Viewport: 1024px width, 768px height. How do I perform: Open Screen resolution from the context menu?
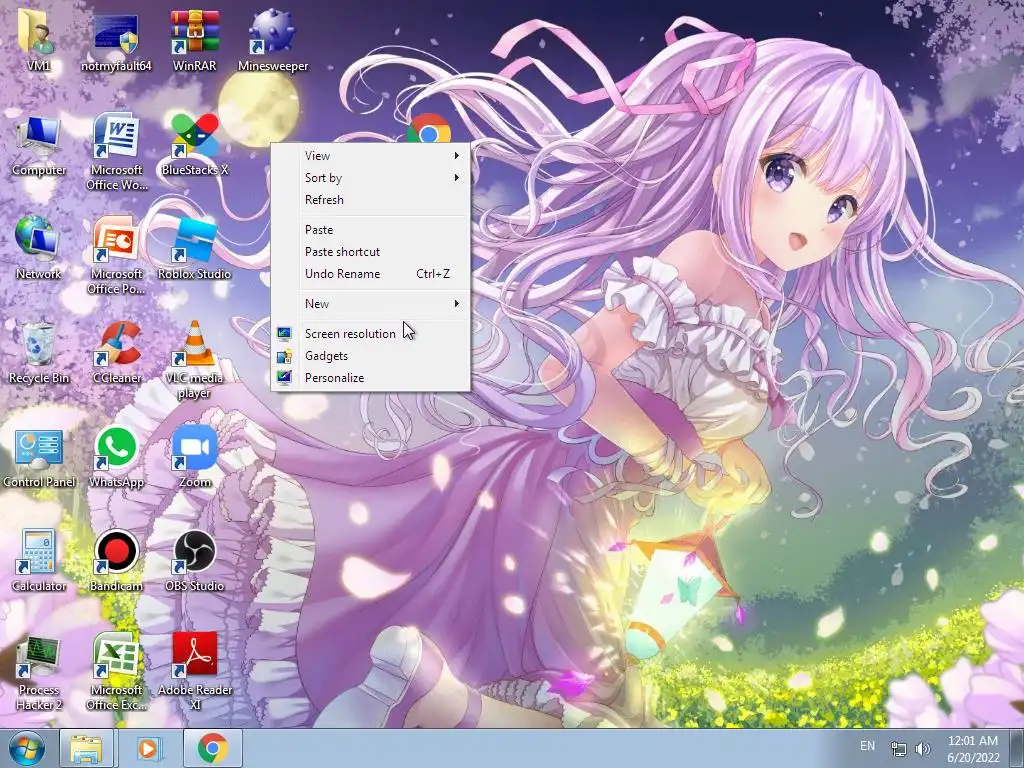(370, 334)
